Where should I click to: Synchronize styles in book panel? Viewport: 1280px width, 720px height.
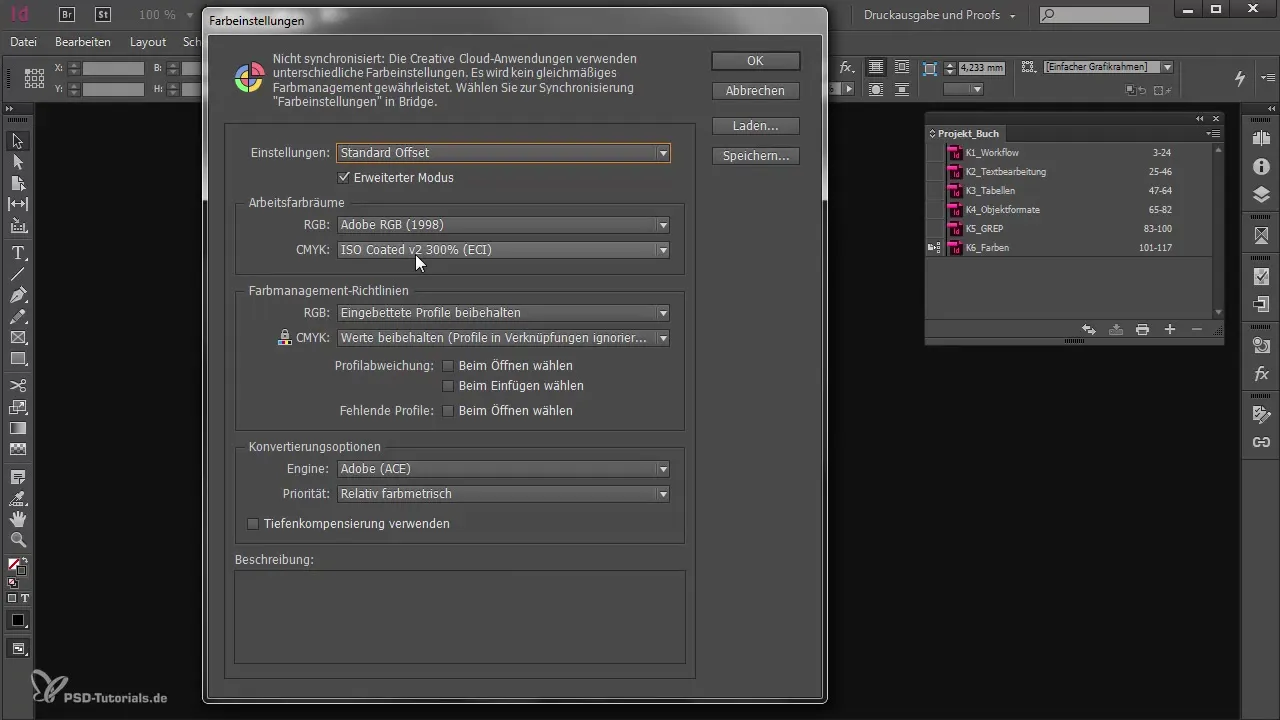[1089, 330]
